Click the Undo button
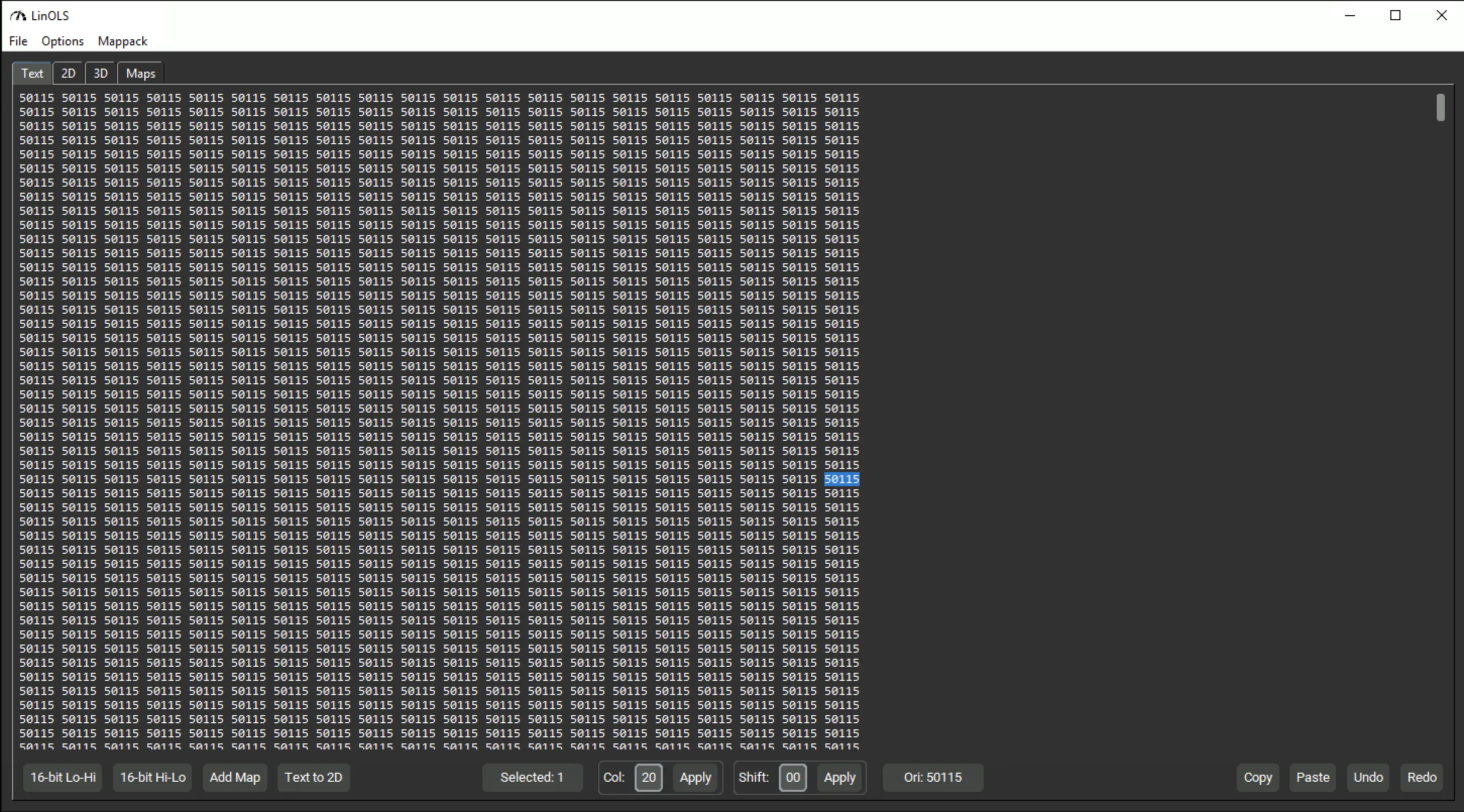The image size is (1464, 812). pos(1368,777)
